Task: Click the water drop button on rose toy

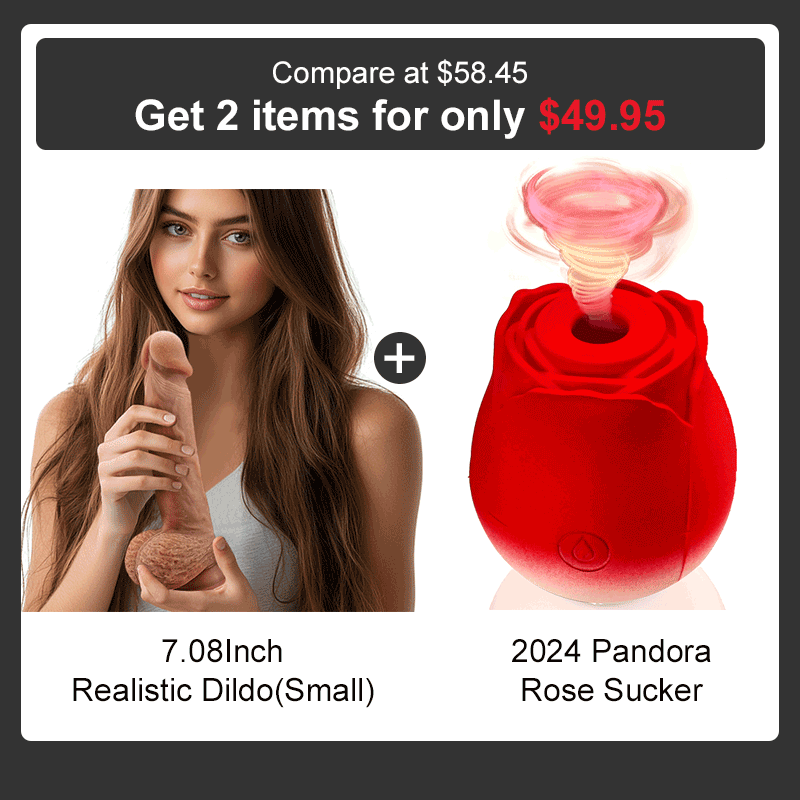Action: [x=584, y=551]
